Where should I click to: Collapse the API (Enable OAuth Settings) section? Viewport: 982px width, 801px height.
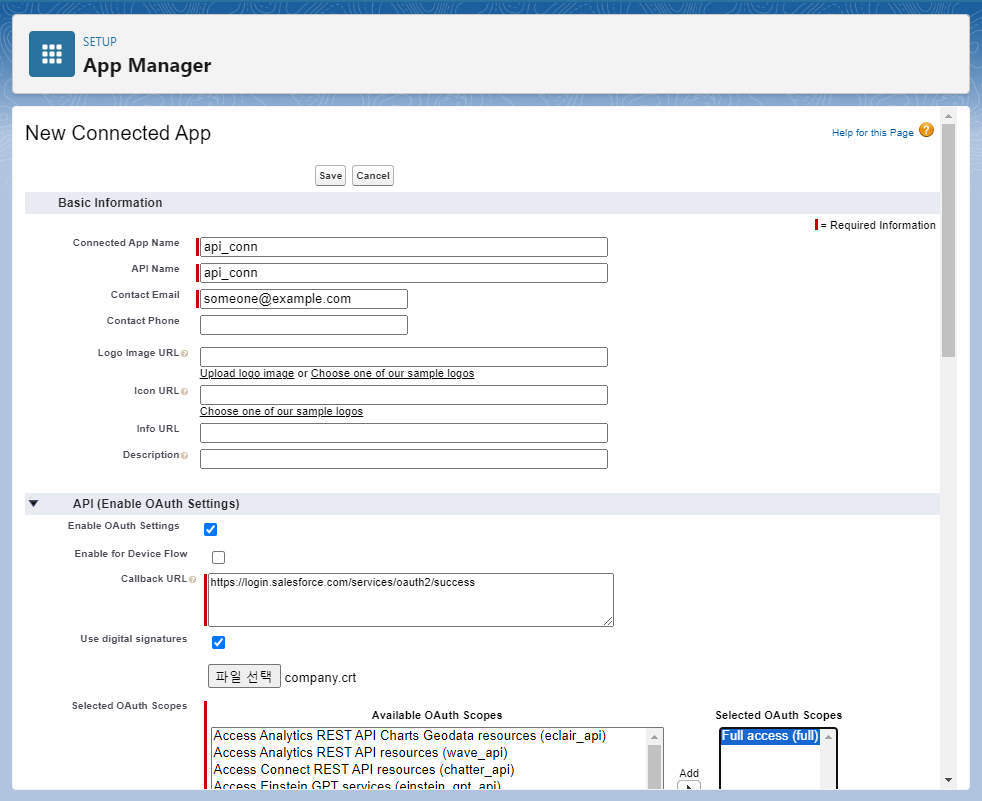click(33, 503)
